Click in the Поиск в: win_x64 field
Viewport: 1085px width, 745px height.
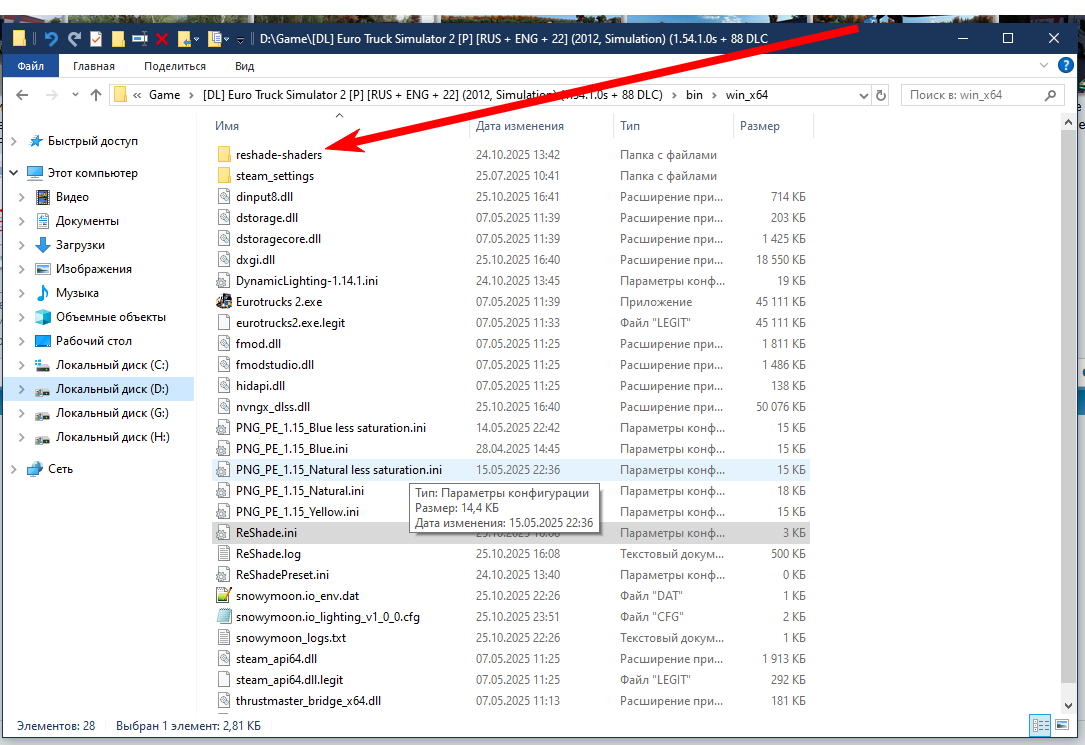pos(973,95)
